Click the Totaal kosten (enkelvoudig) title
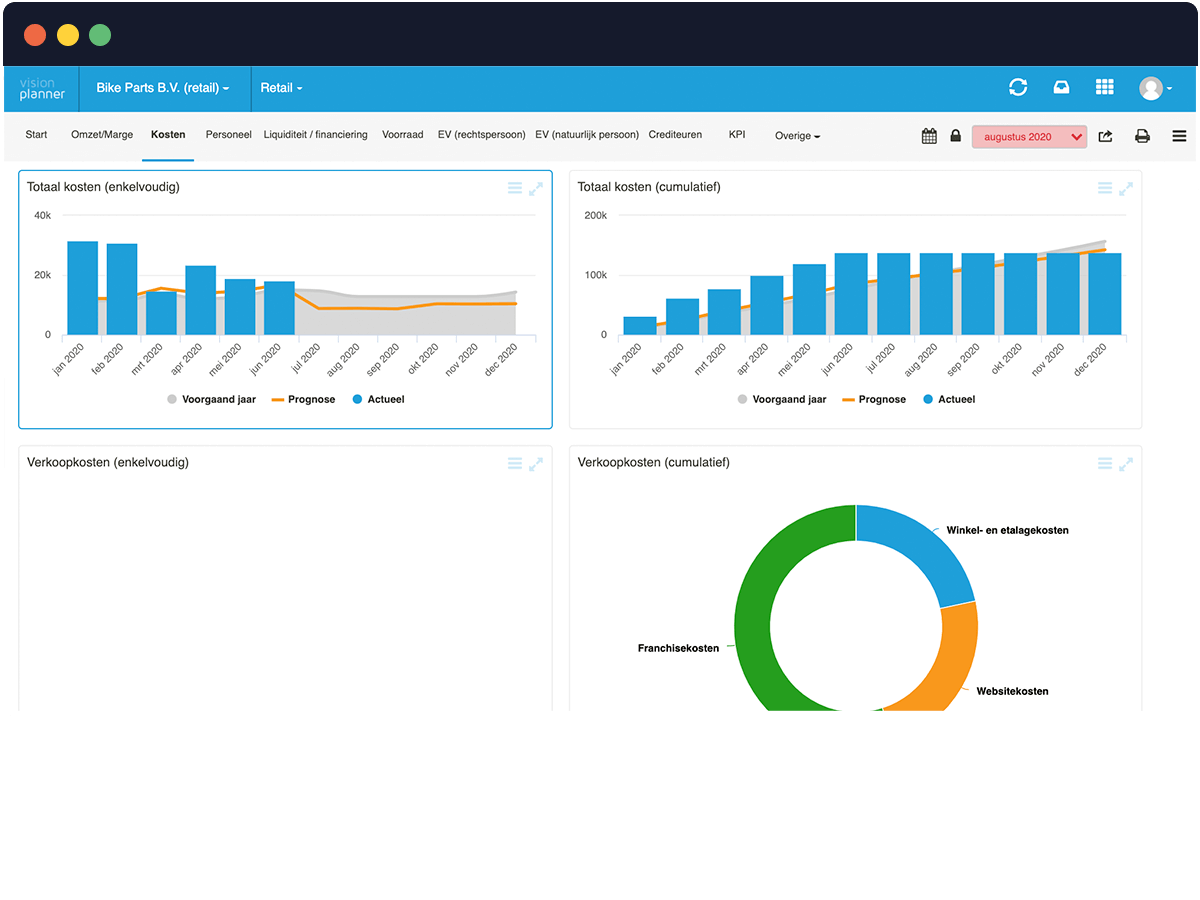The image size is (1200, 900). (x=103, y=187)
